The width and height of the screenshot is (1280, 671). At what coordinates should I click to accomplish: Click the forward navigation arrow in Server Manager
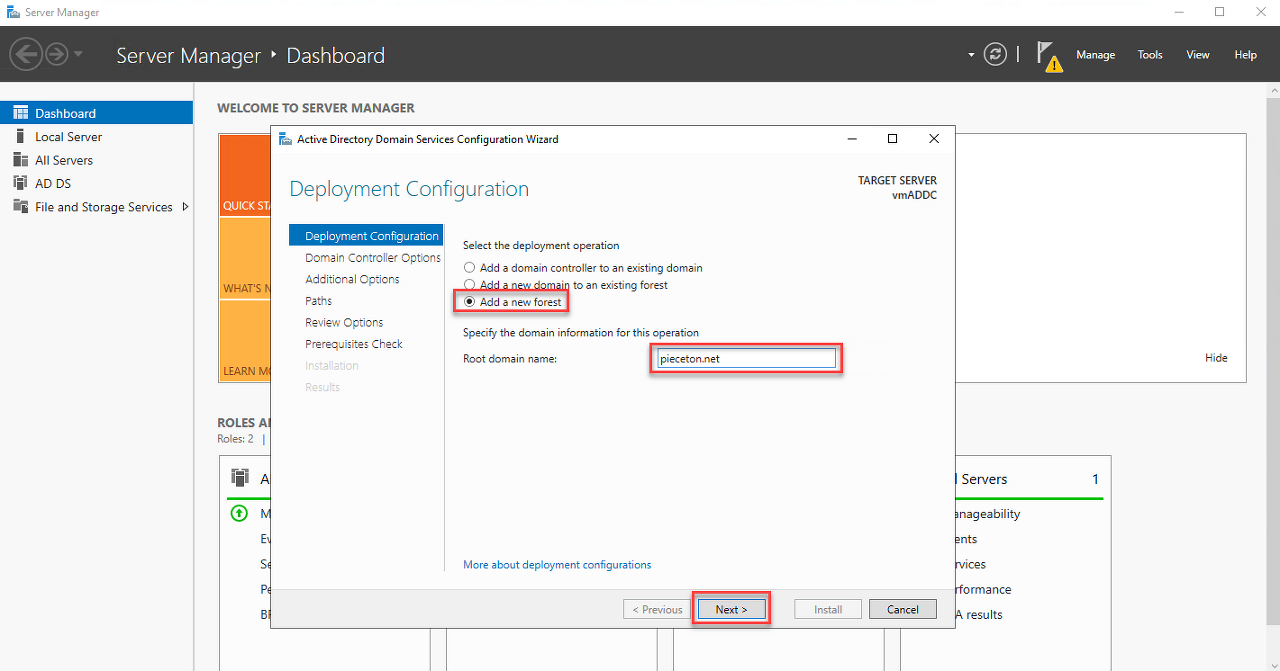(56, 54)
